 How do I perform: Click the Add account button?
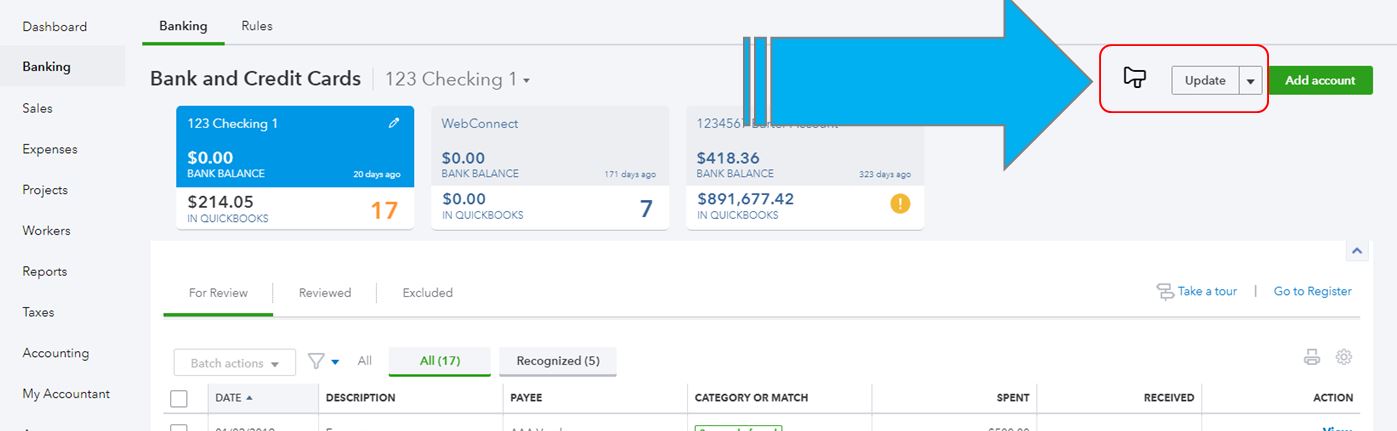click(1320, 81)
